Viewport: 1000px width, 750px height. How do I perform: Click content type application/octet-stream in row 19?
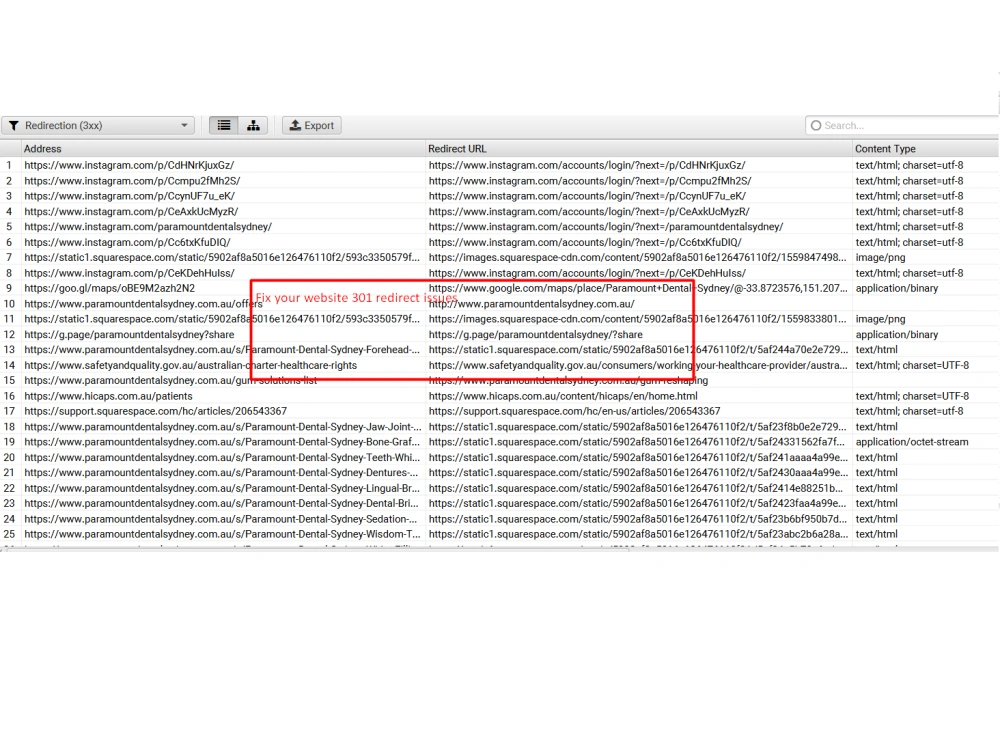point(912,442)
